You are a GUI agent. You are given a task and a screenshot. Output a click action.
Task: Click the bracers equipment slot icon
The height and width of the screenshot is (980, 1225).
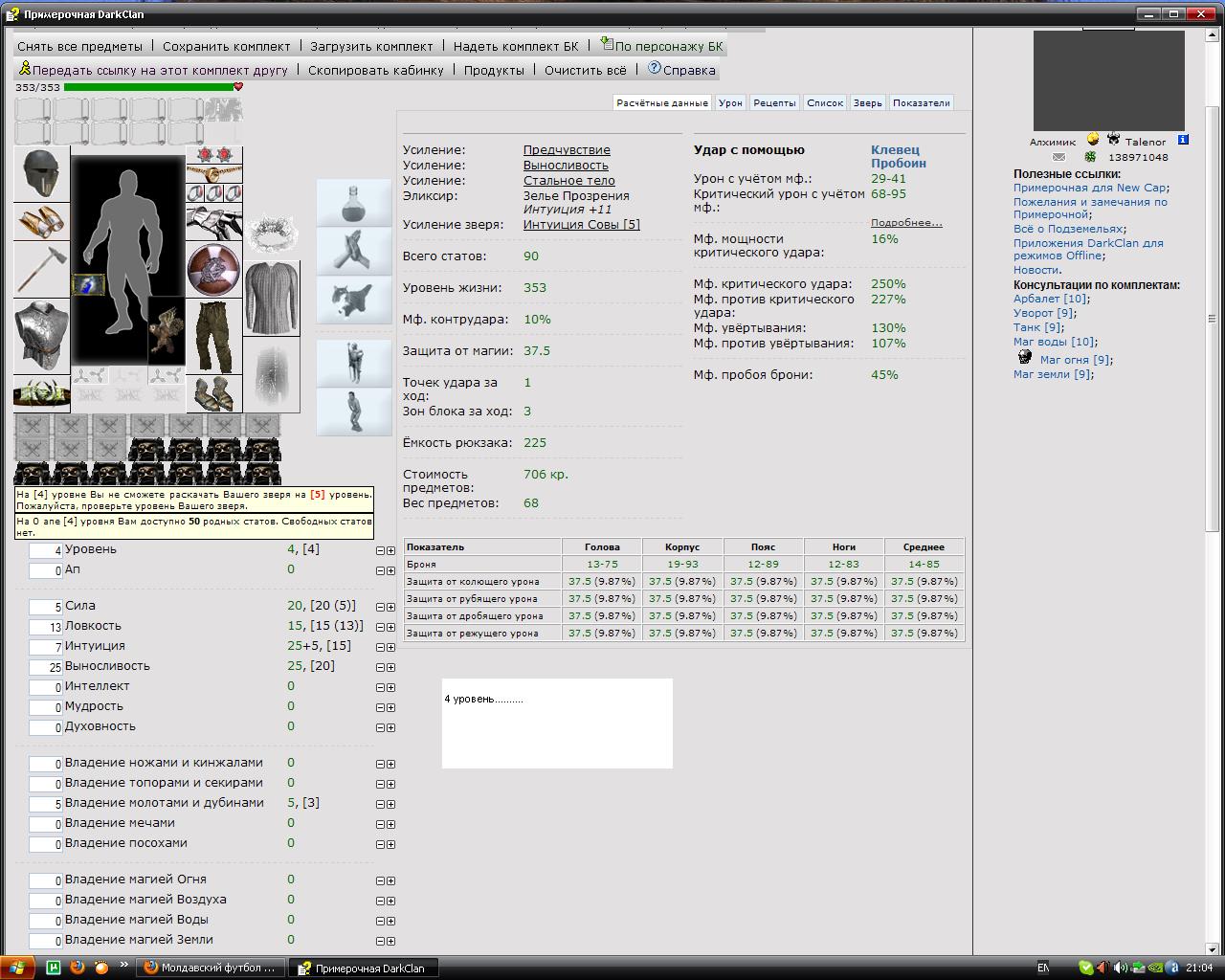tap(41, 222)
